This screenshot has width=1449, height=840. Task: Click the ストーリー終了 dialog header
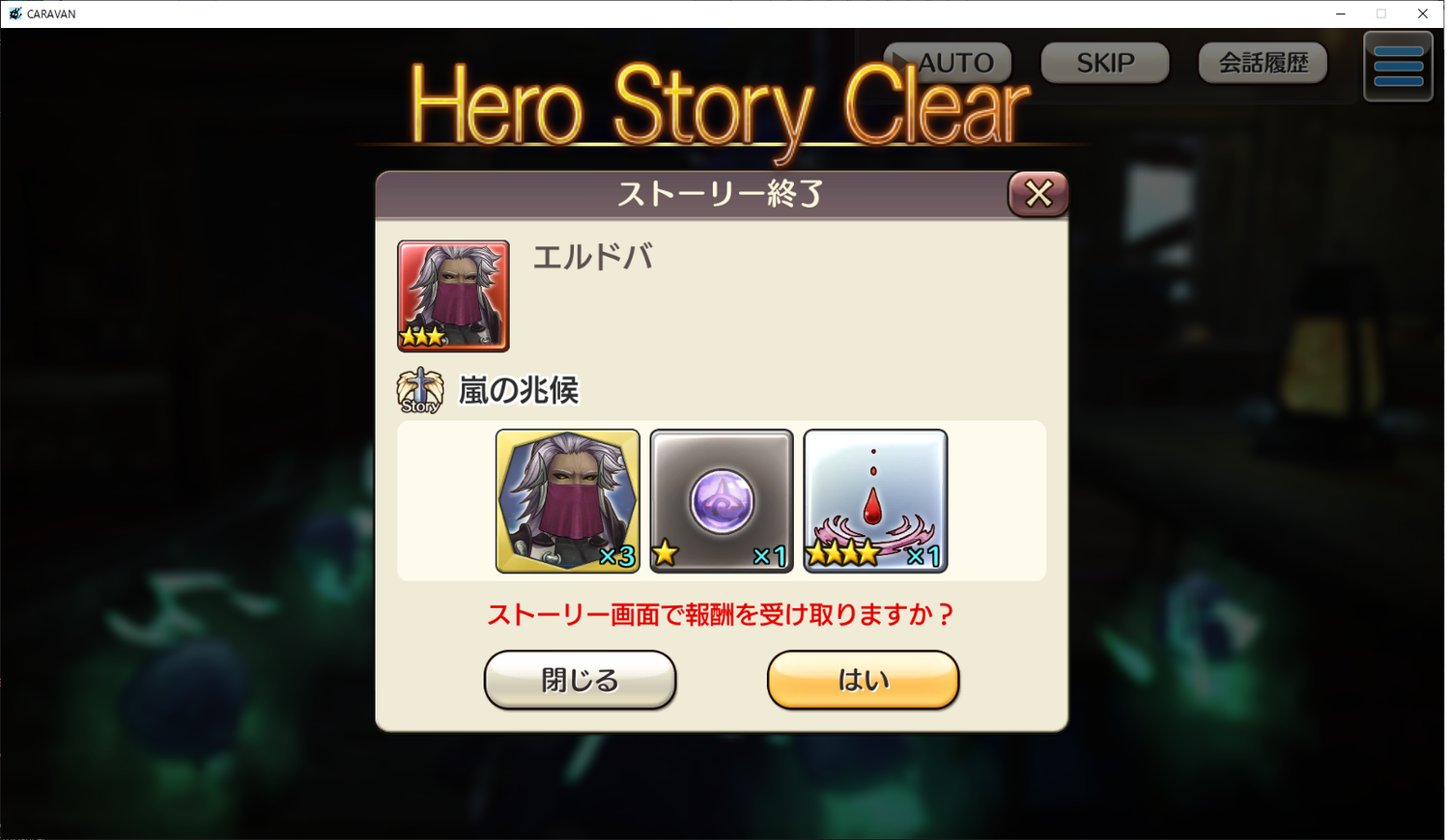720,194
